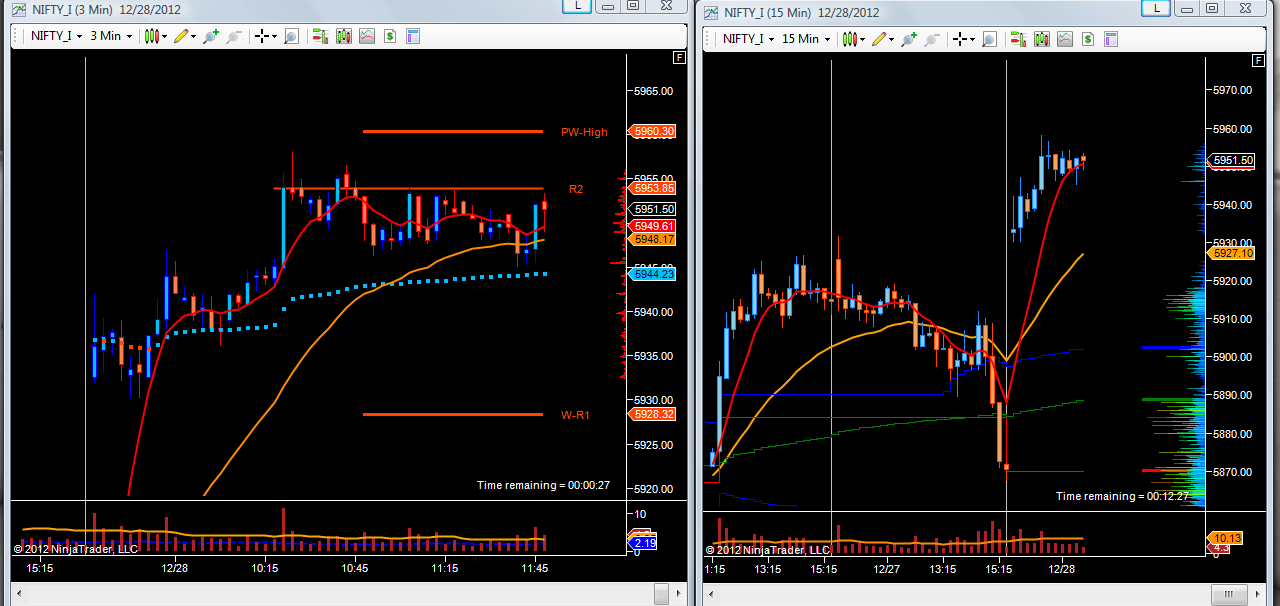Select the PW-High line label
This screenshot has width=1280, height=606.
coord(584,132)
